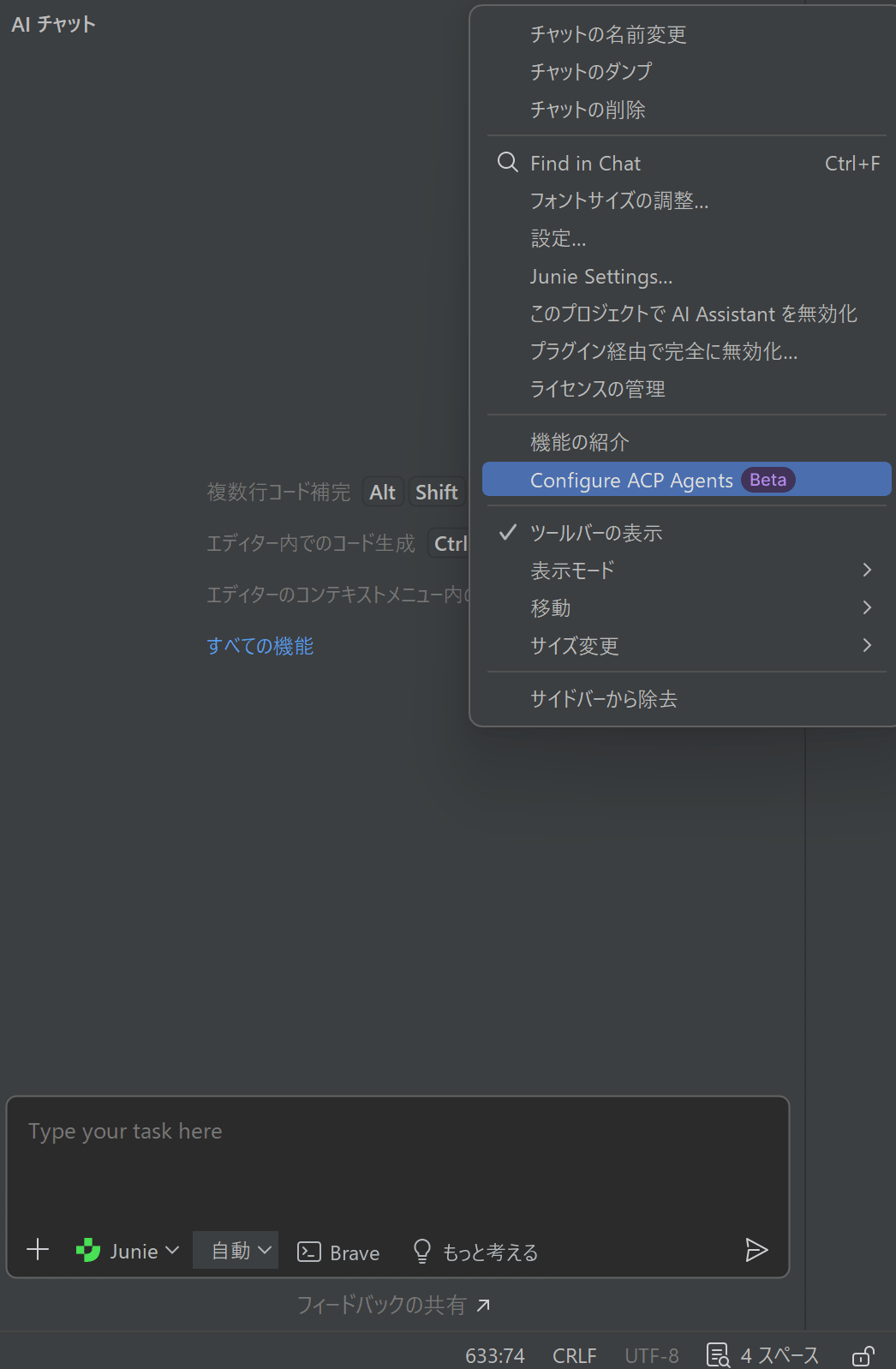This screenshot has height=1369, width=896.
Task: Click the external arrow next to フィードバックの共有
Action: click(x=484, y=1305)
